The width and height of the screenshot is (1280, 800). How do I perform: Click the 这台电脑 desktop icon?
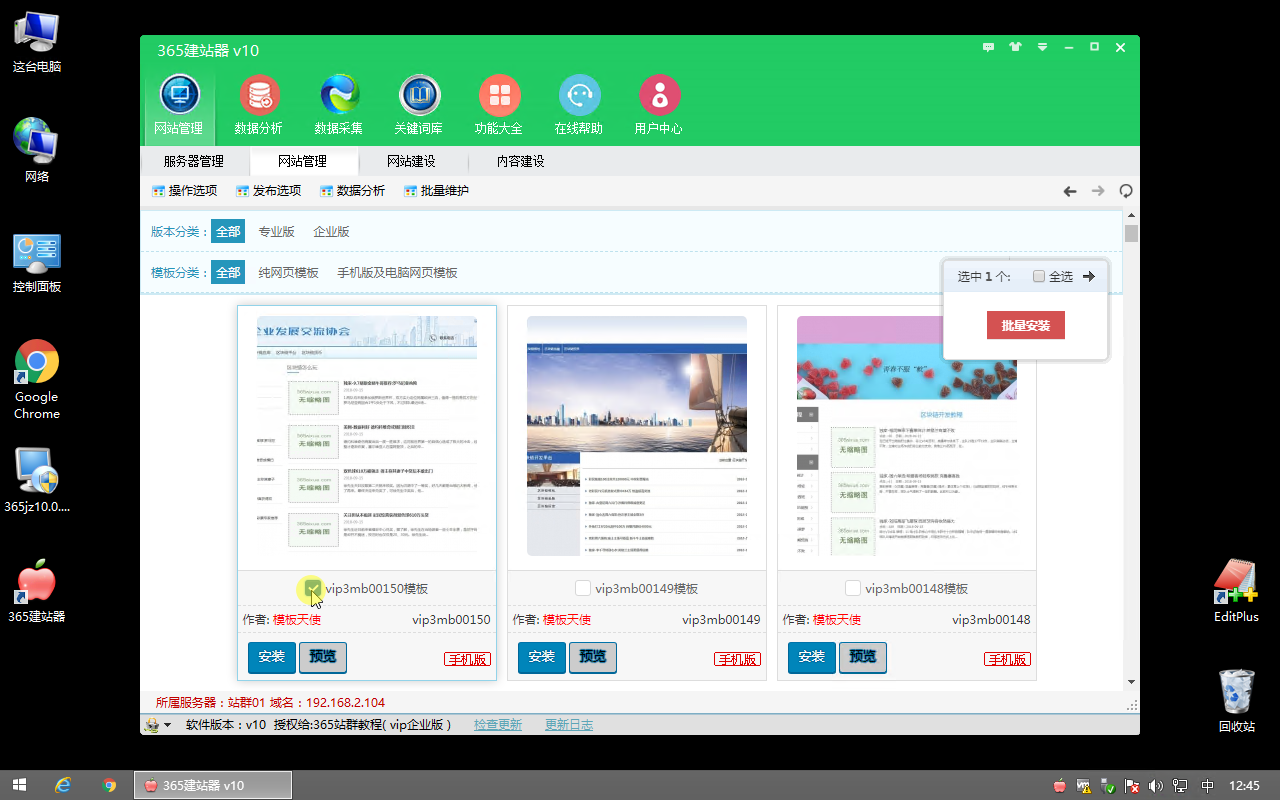[37, 42]
